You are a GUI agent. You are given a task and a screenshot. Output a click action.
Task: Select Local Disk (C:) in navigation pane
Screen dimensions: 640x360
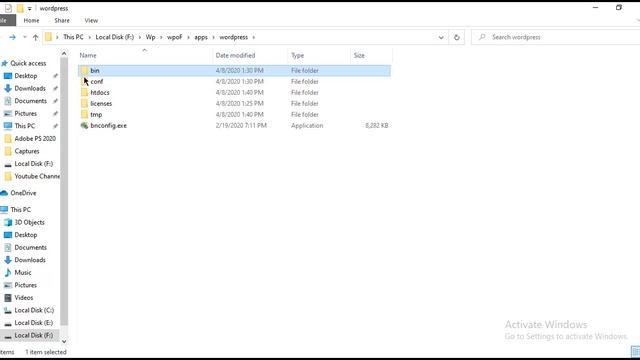(x=34, y=310)
